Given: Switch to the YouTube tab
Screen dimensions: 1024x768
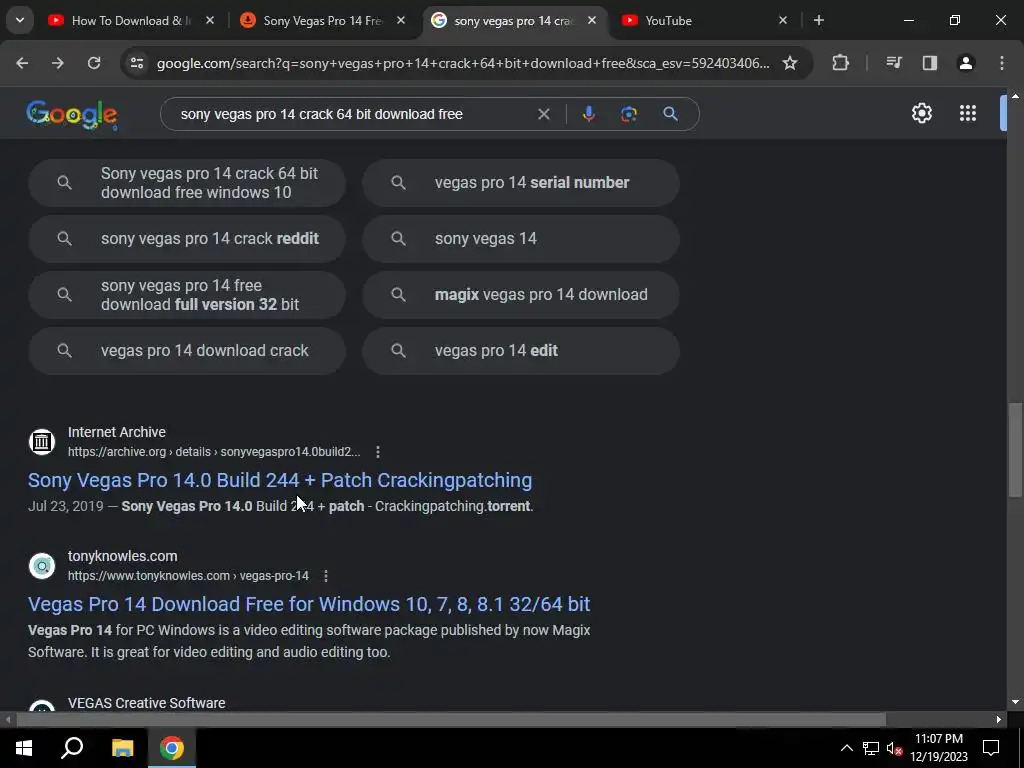Looking at the screenshot, I should tap(705, 21).
